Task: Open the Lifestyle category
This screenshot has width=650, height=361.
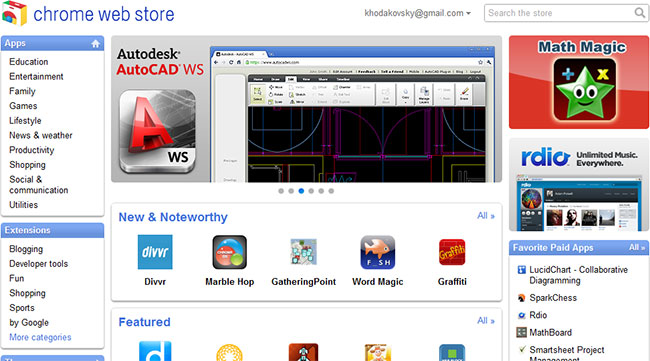Action: tap(25, 121)
